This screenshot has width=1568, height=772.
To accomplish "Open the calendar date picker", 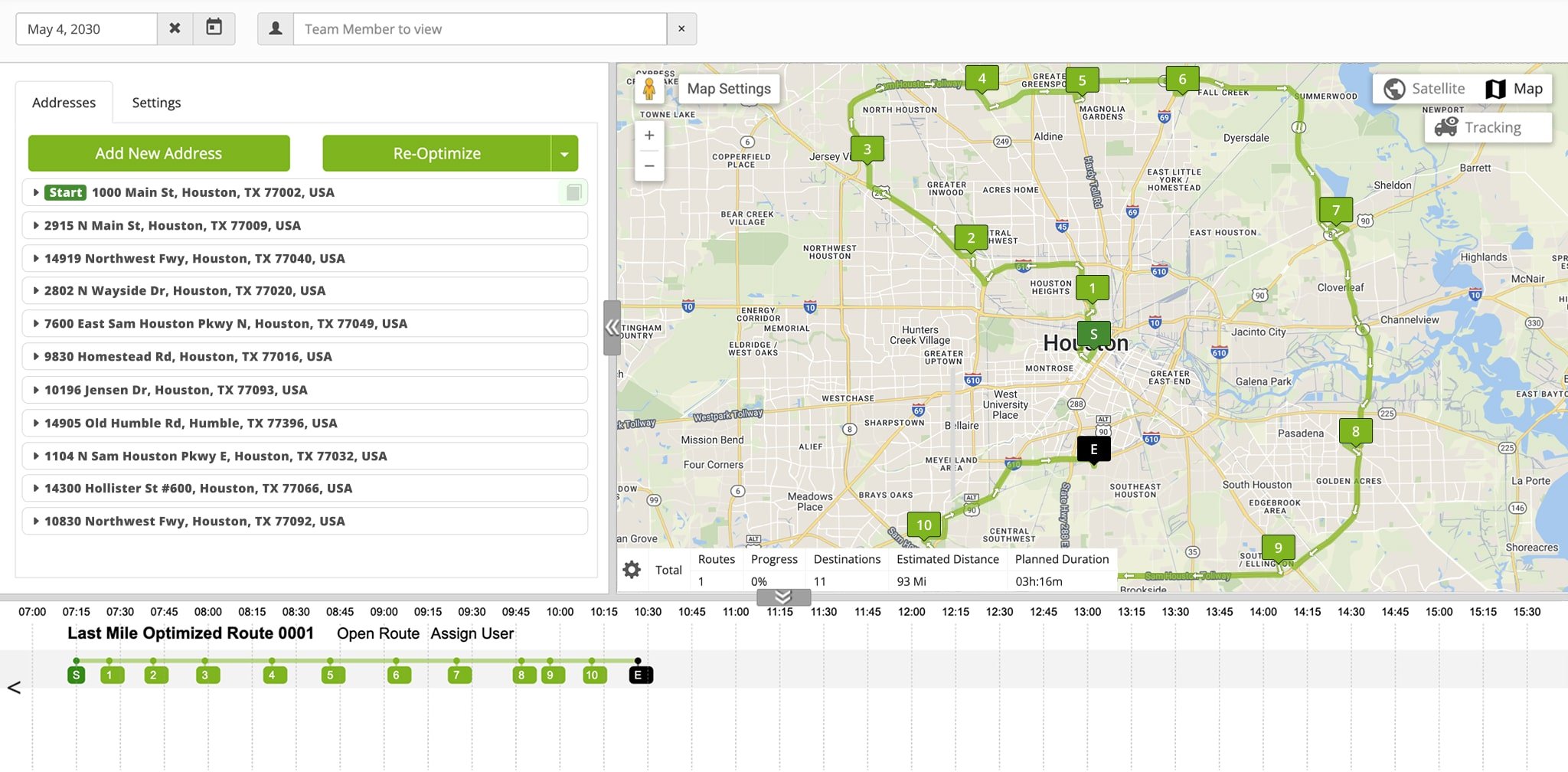I will coord(214,29).
